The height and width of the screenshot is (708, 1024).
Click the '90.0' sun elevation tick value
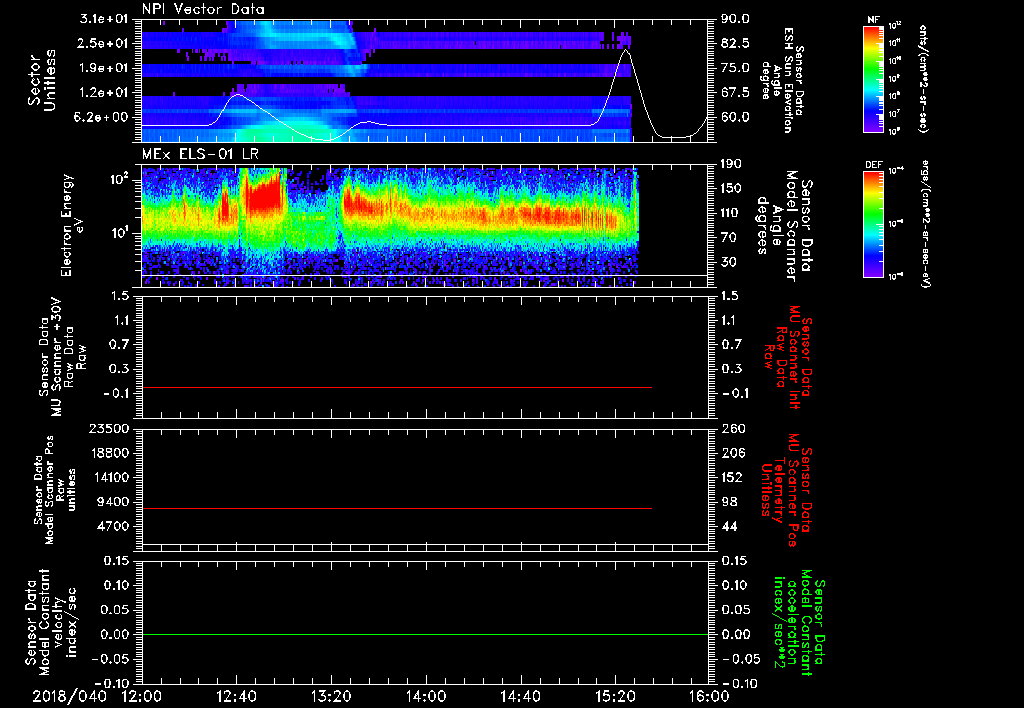click(735, 19)
